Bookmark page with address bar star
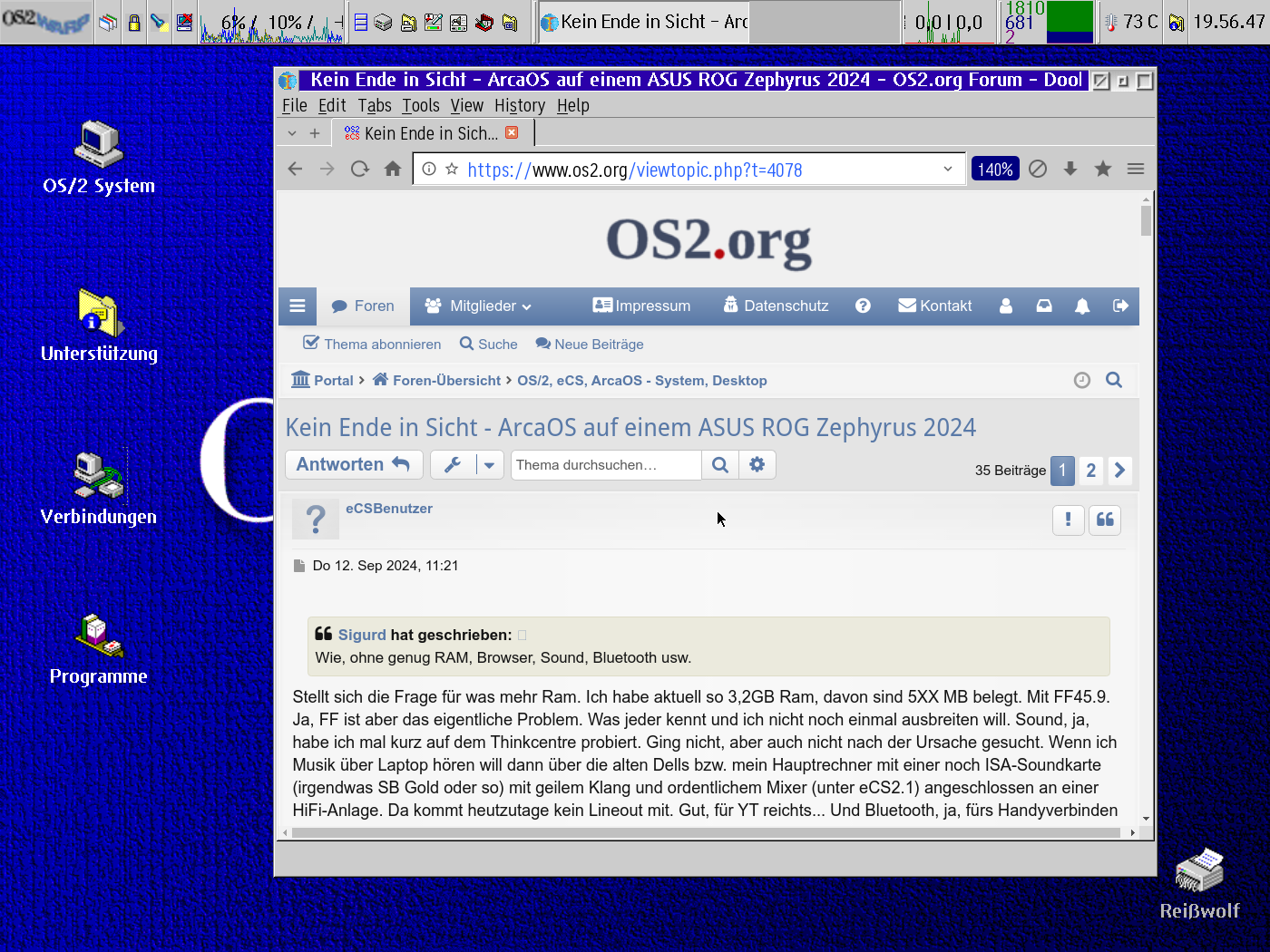The image size is (1270, 952). click(x=452, y=169)
